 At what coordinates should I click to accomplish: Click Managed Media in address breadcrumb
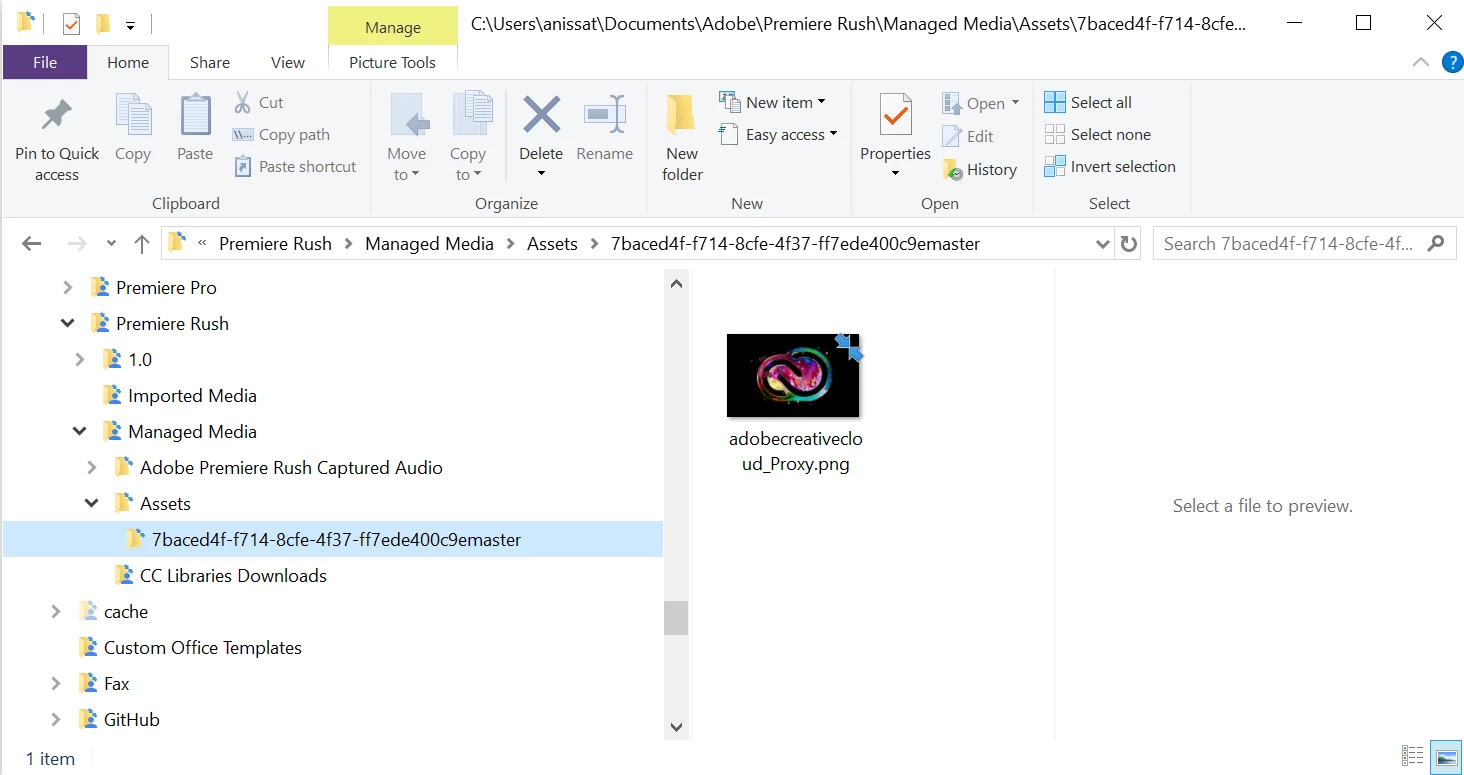pyautogui.click(x=429, y=243)
